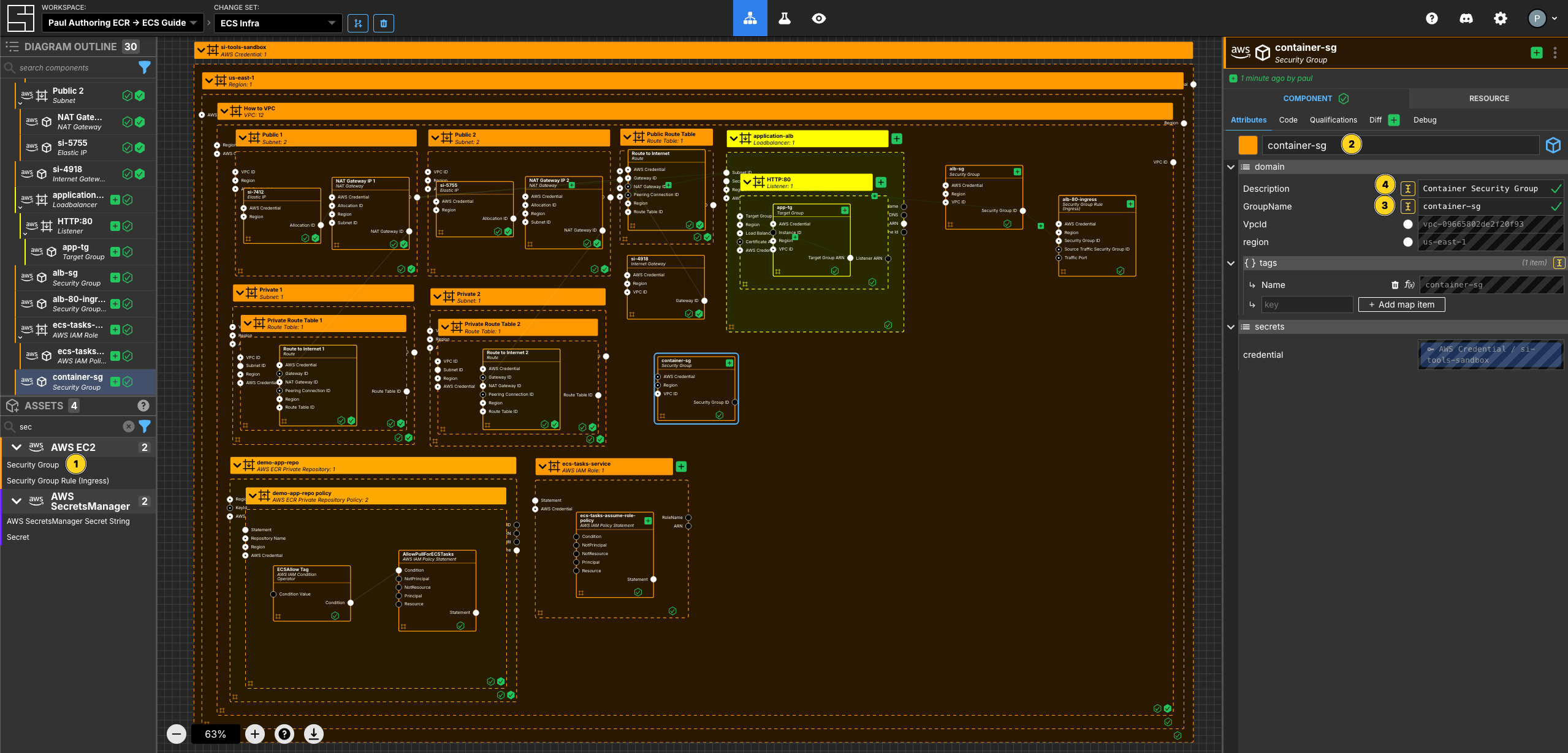Viewport: 1568px width, 753px height.
Task: Open the help question mark in top bar
Action: (x=1431, y=18)
